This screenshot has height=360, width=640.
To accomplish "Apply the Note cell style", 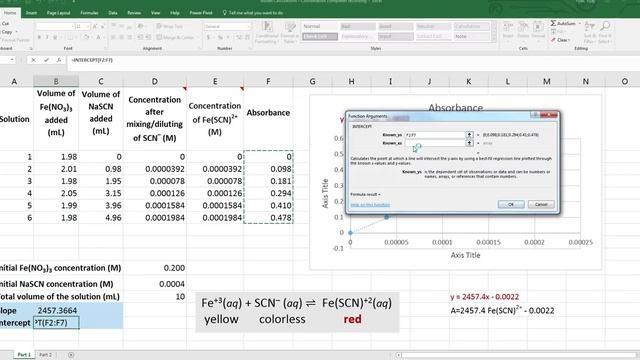I will (x=472, y=37).
